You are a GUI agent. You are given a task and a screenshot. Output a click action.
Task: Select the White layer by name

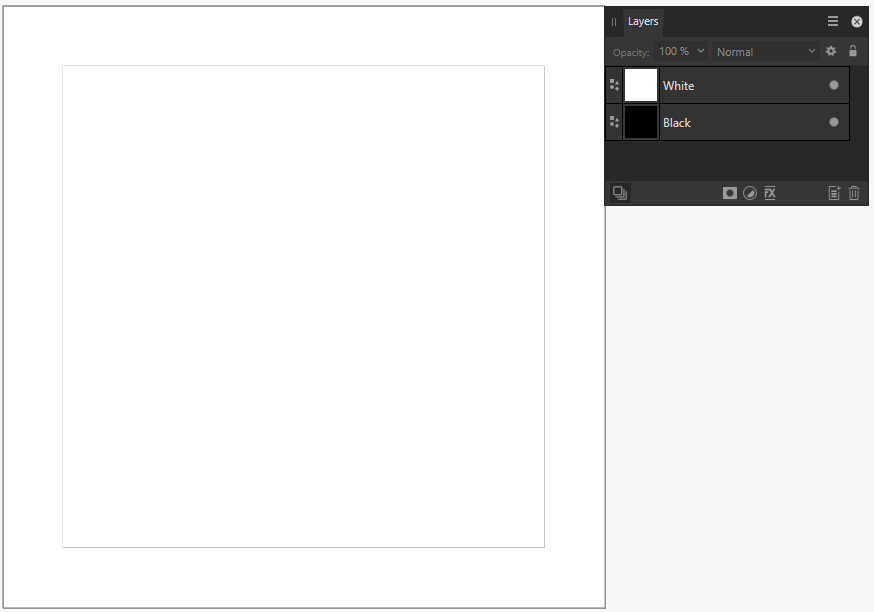pos(678,86)
